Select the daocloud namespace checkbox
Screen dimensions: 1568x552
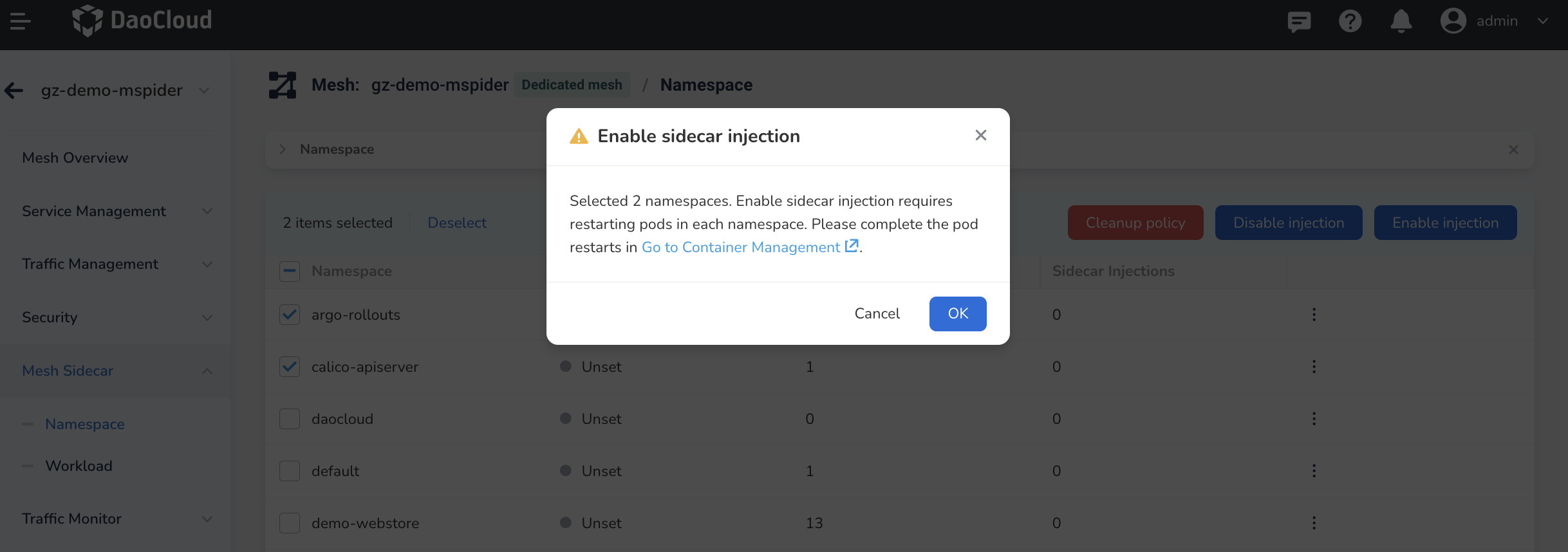pyautogui.click(x=290, y=418)
